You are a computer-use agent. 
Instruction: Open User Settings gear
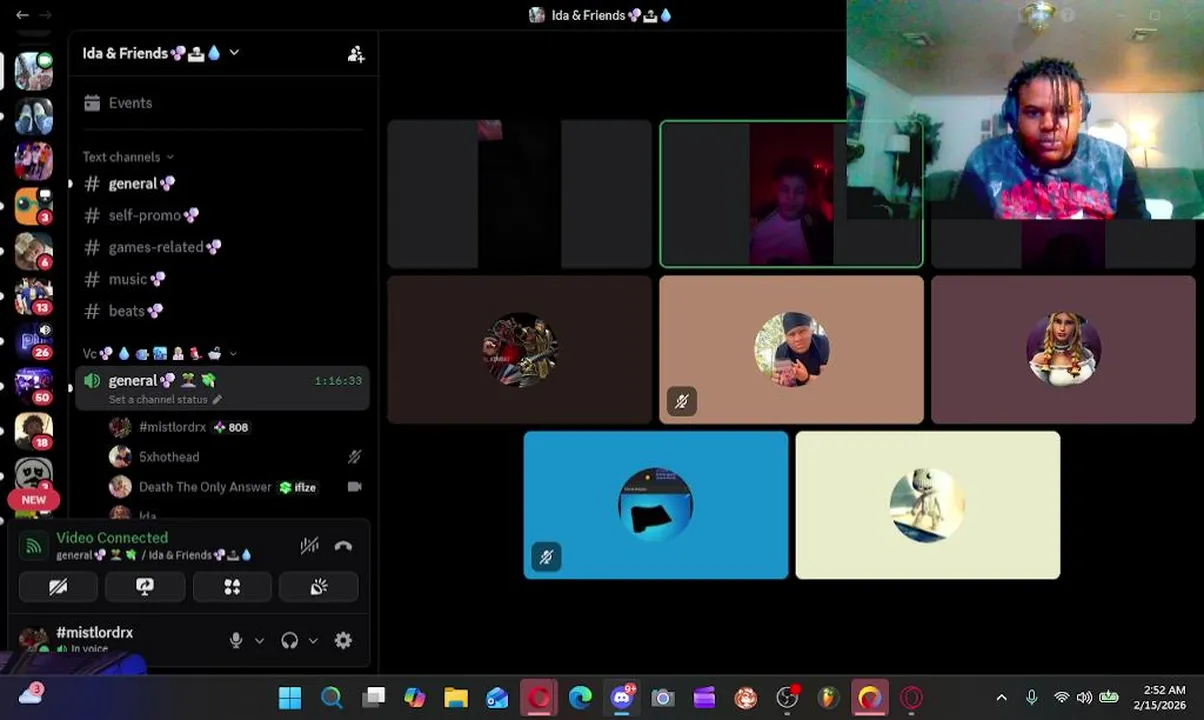[343, 641]
